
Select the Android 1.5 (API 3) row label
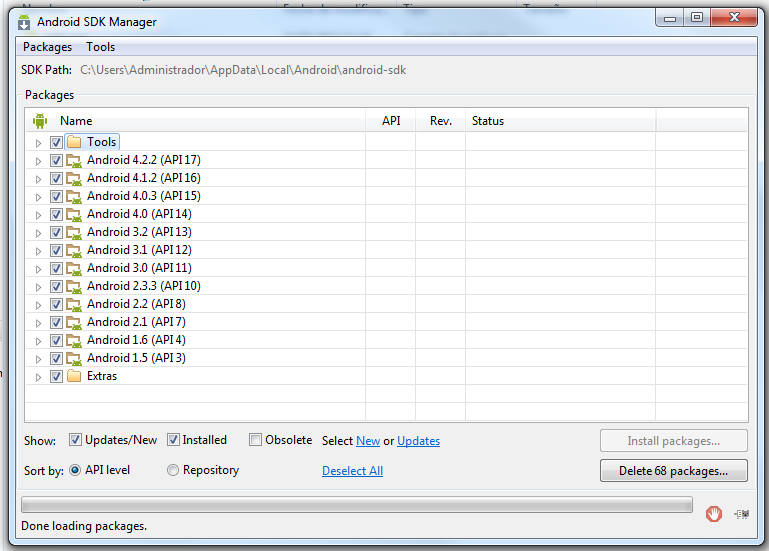(x=136, y=358)
